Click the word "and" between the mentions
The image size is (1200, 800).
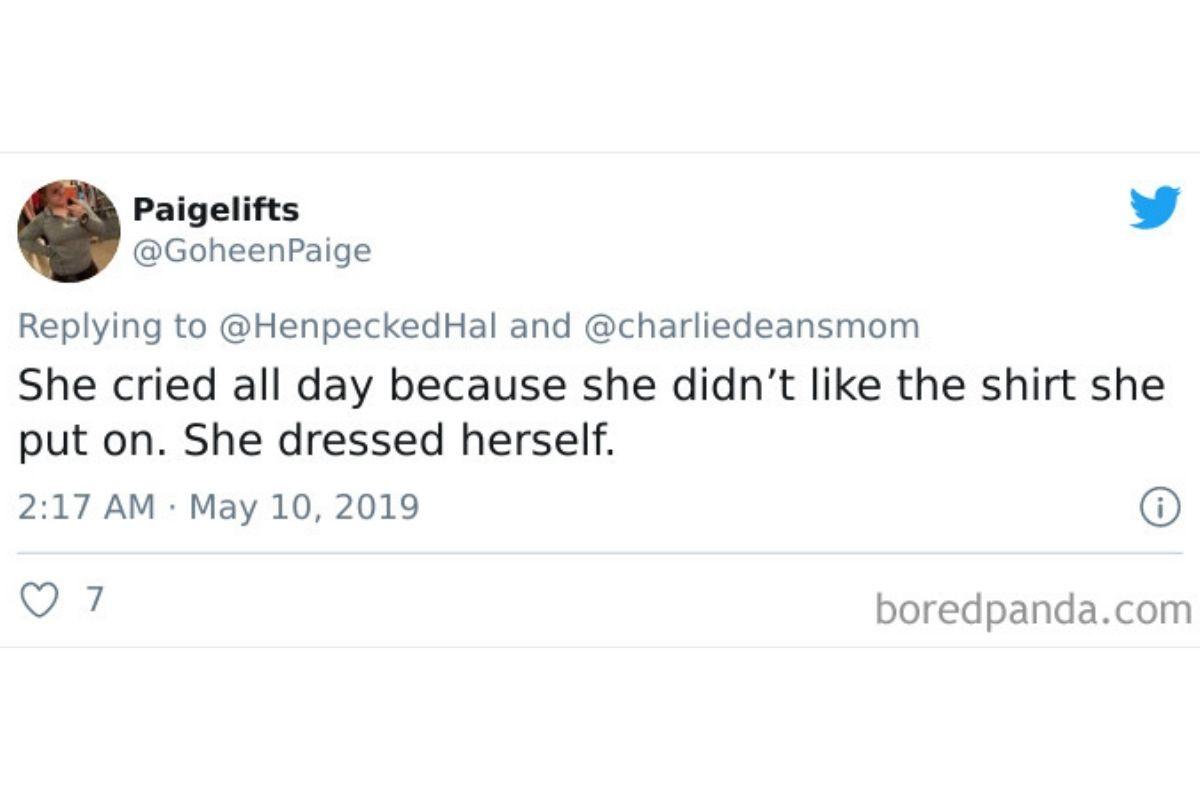(x=540, y=326)
